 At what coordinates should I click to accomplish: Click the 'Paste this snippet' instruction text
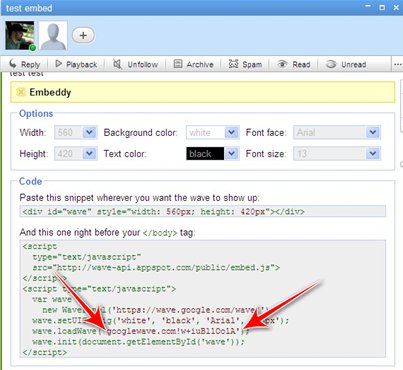click(x=139, y=198)
